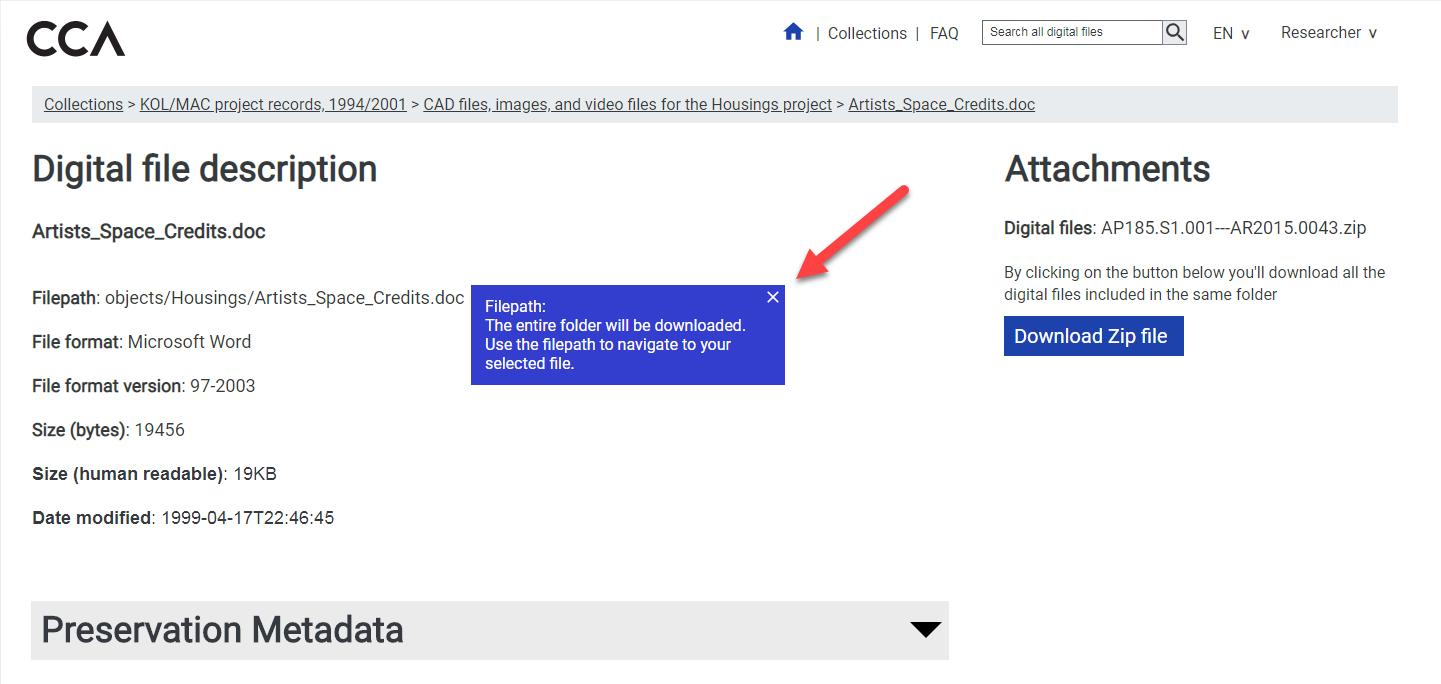Click date modified 1999-04-17T22:46:45
The height and width of the screenshot is (684, 1441).
pos(247,518)
